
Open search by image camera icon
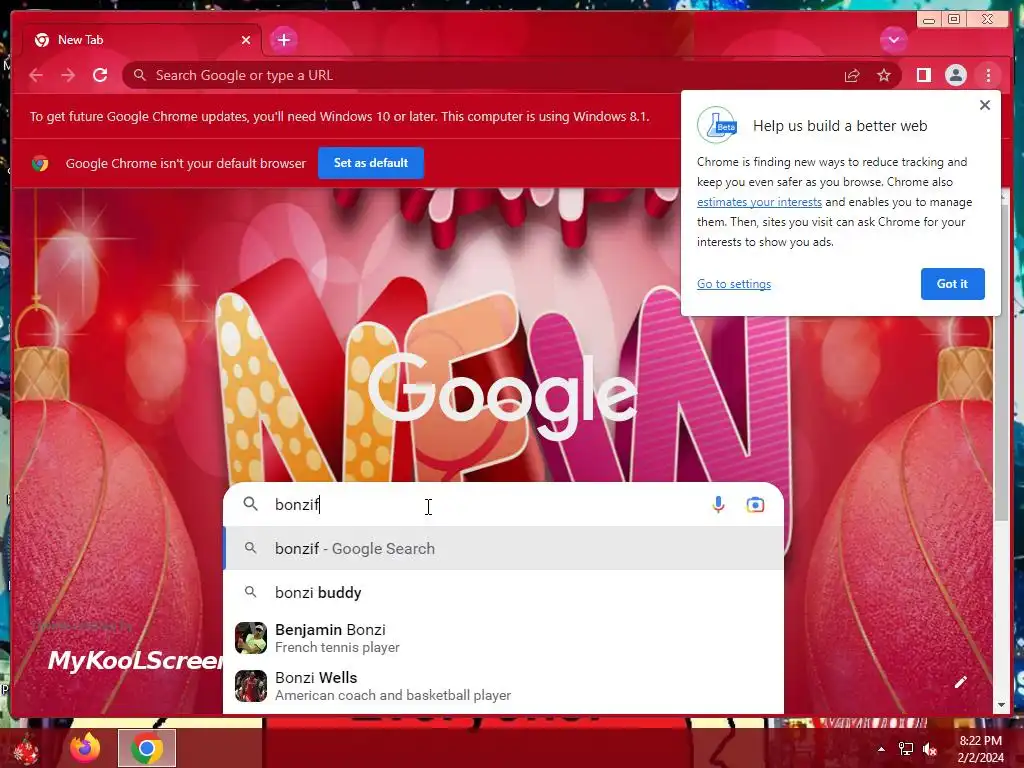756,505
